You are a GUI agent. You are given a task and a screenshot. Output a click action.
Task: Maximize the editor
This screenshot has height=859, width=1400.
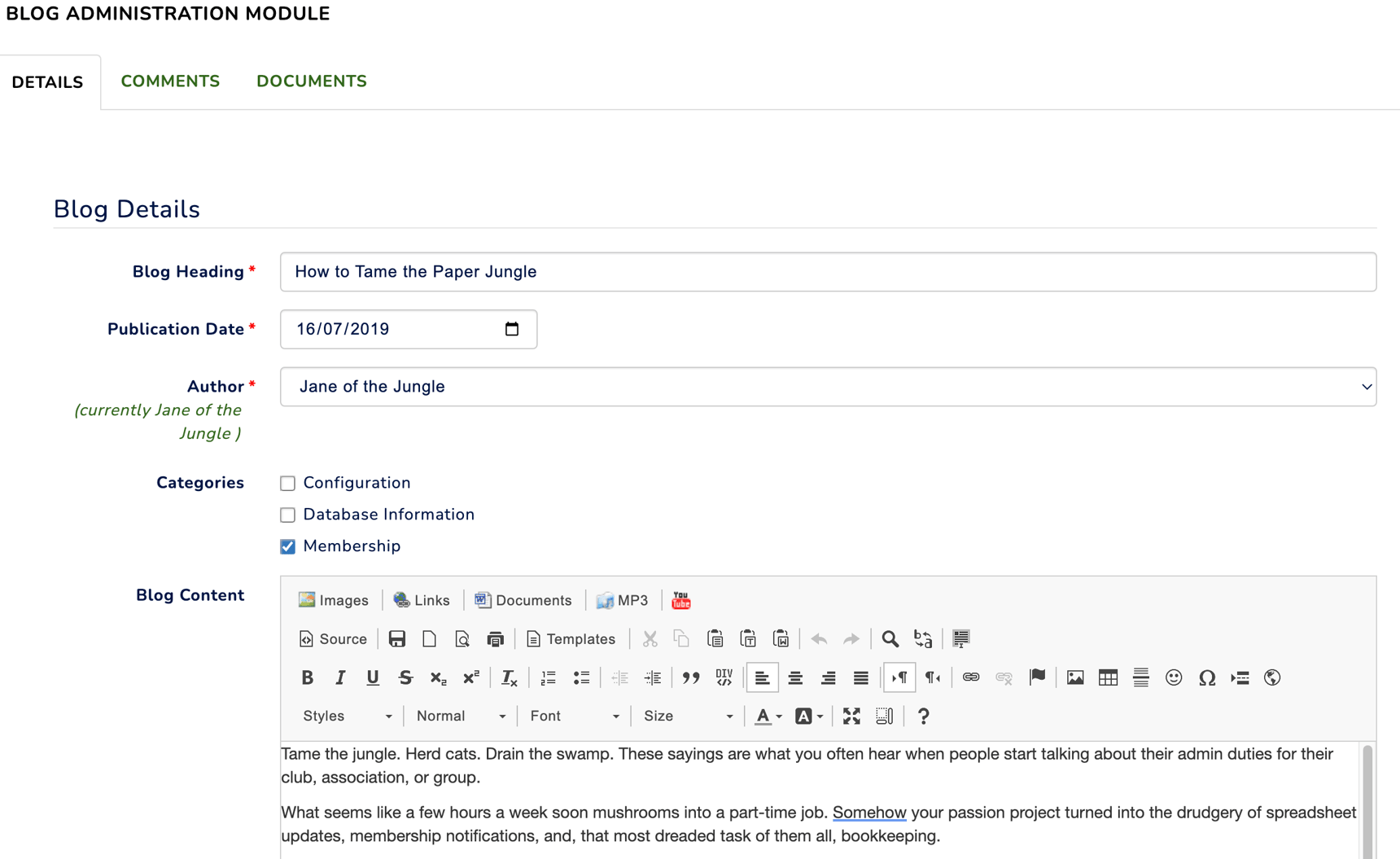pyautogui.click(x=851, y=717)
